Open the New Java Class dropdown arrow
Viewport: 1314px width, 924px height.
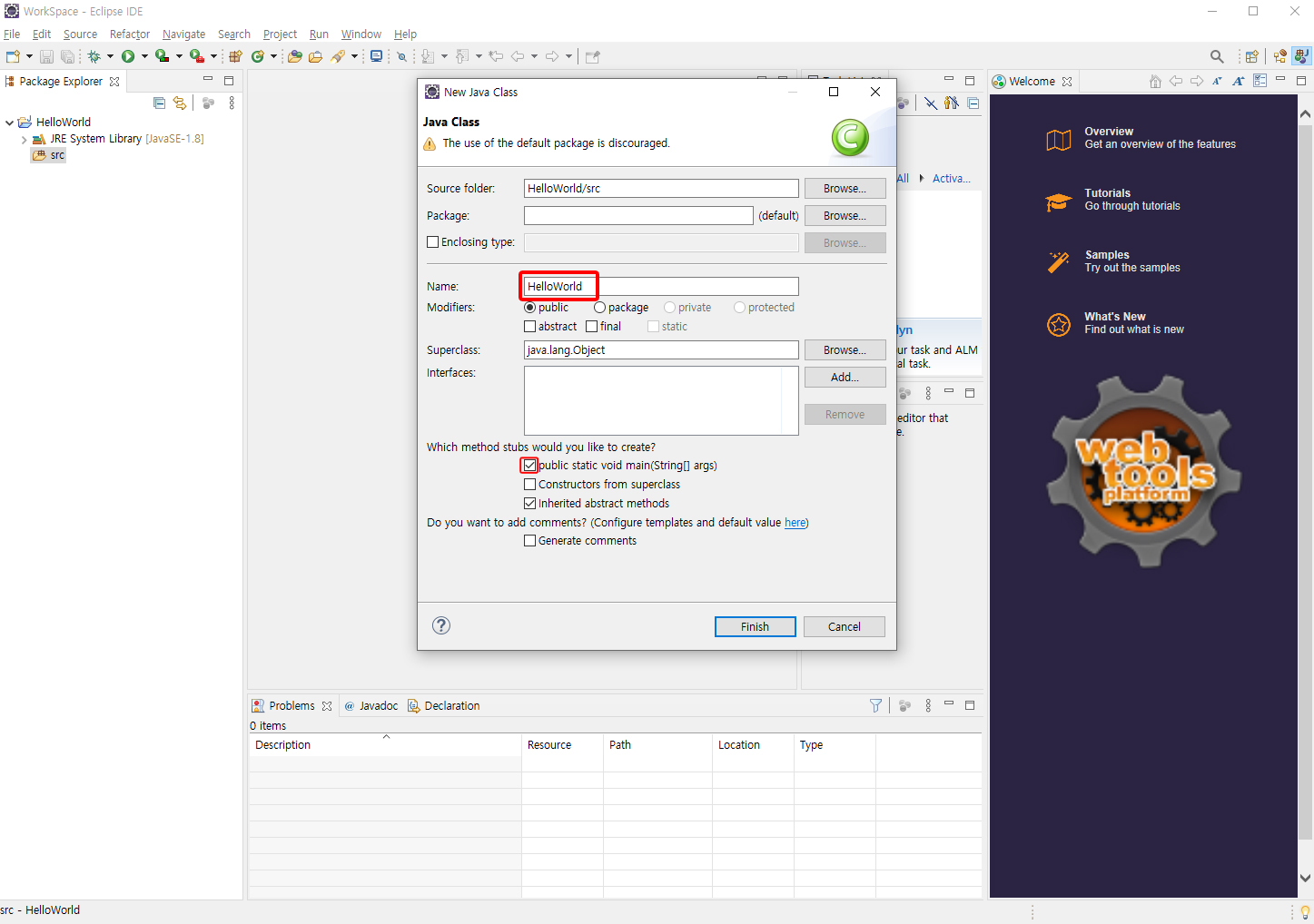(273, 56)
